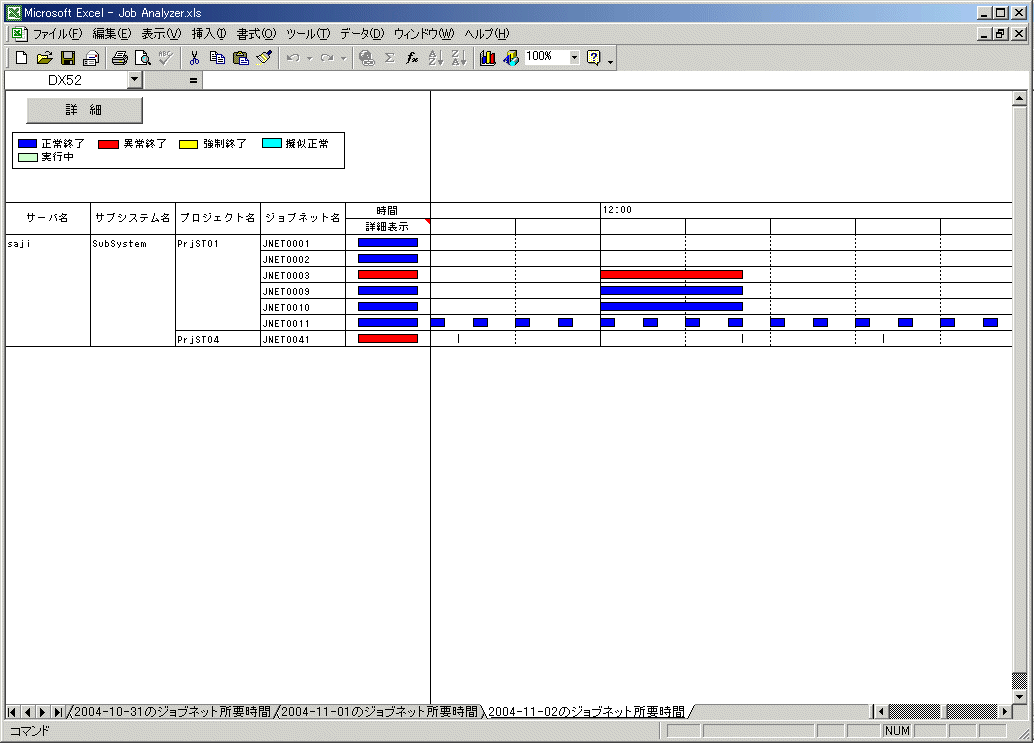Image resolution: width=1034 pixels, height=743 pixels.
Task: Open the ツール(T) menu
Action: coord(308,34)
